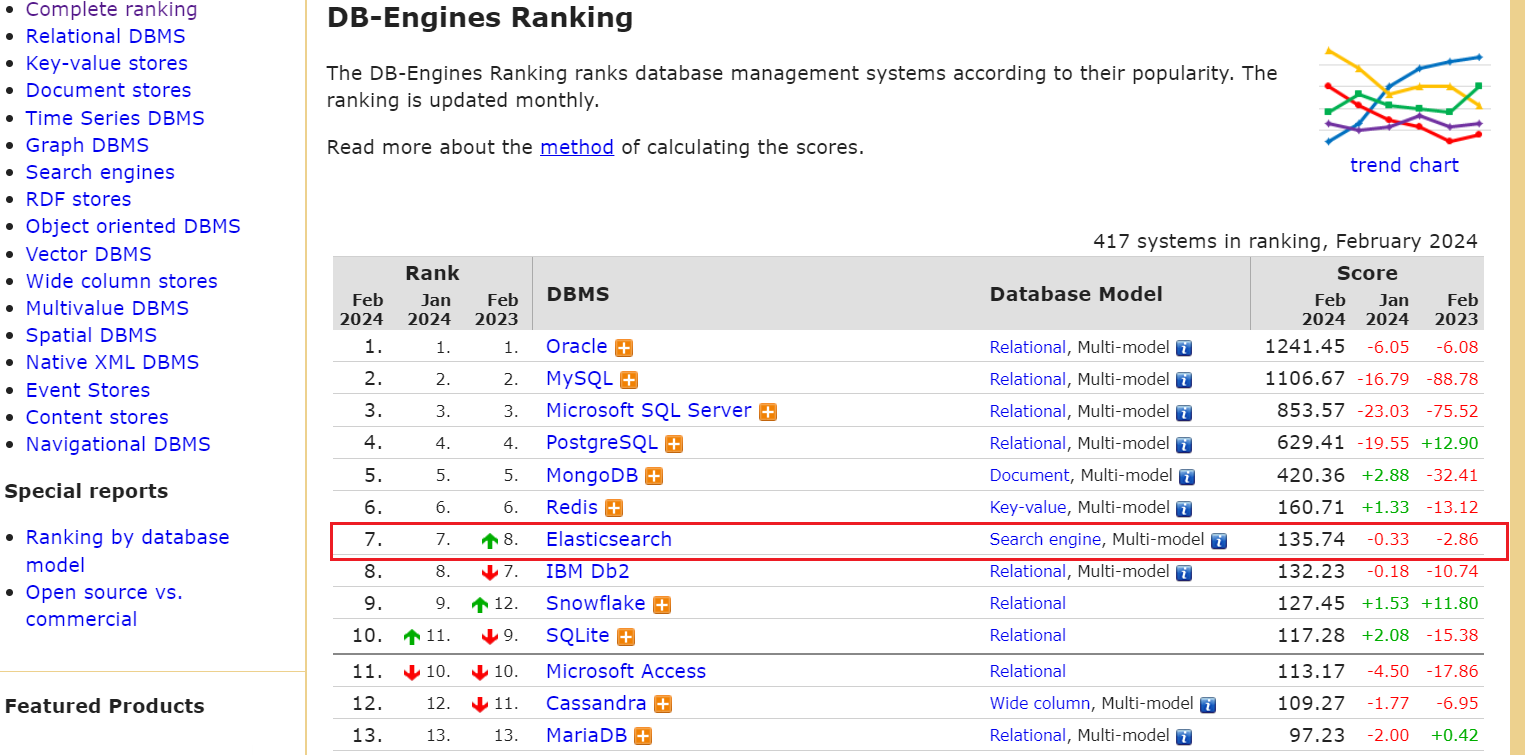Open the MariaDB DBMS link
1525x755 pixels.
click(586, 735)
